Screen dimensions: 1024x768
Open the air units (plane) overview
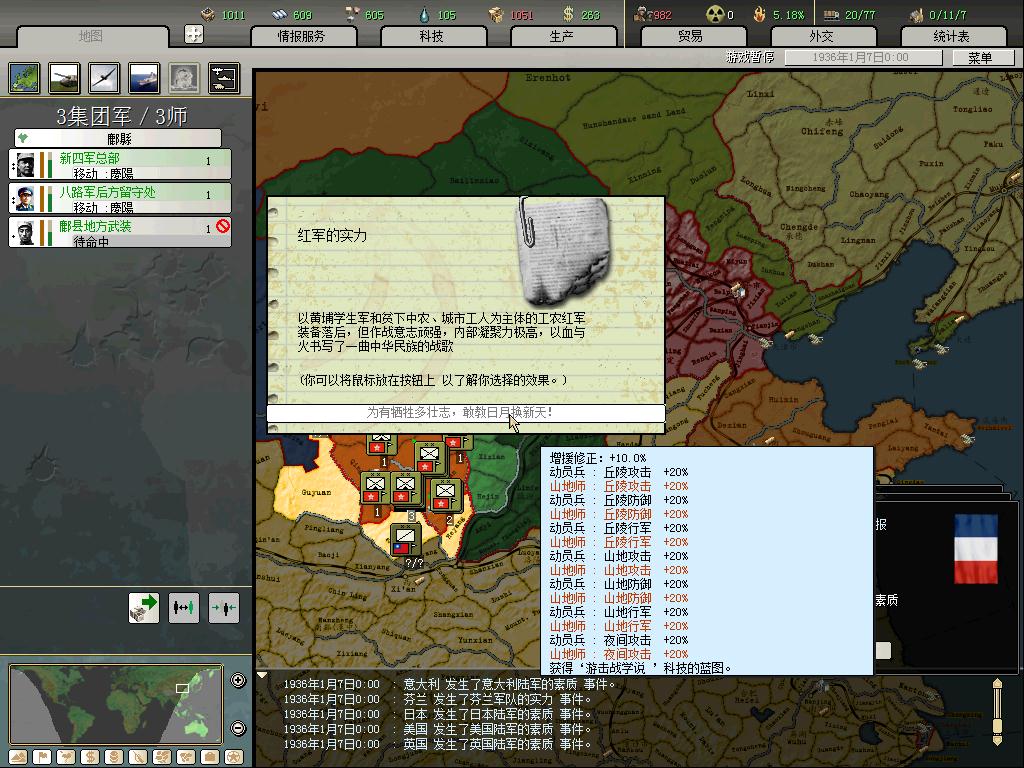pyautogui.click(x=104, y=78)
